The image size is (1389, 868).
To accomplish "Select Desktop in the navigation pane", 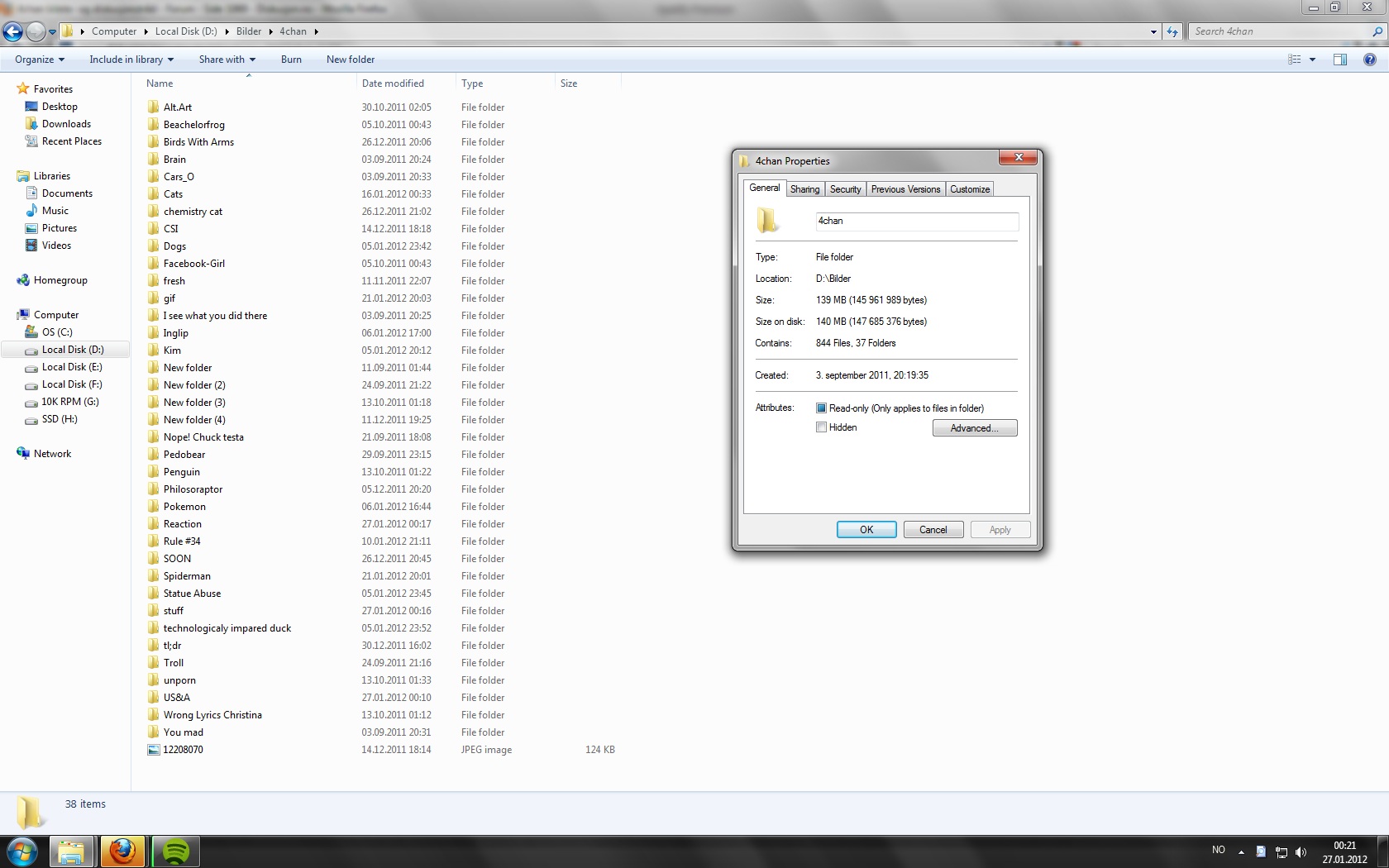I will click(60, 107).
